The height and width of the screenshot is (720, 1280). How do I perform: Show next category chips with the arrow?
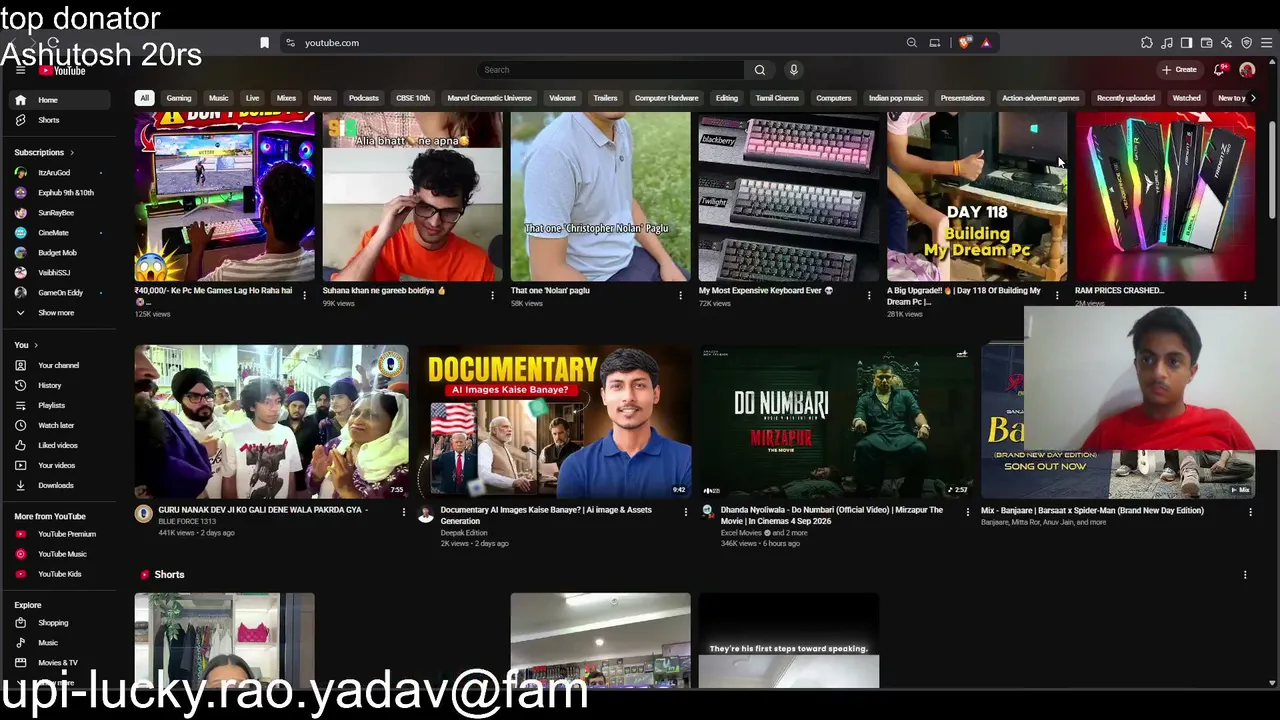tap(1253, 98)
